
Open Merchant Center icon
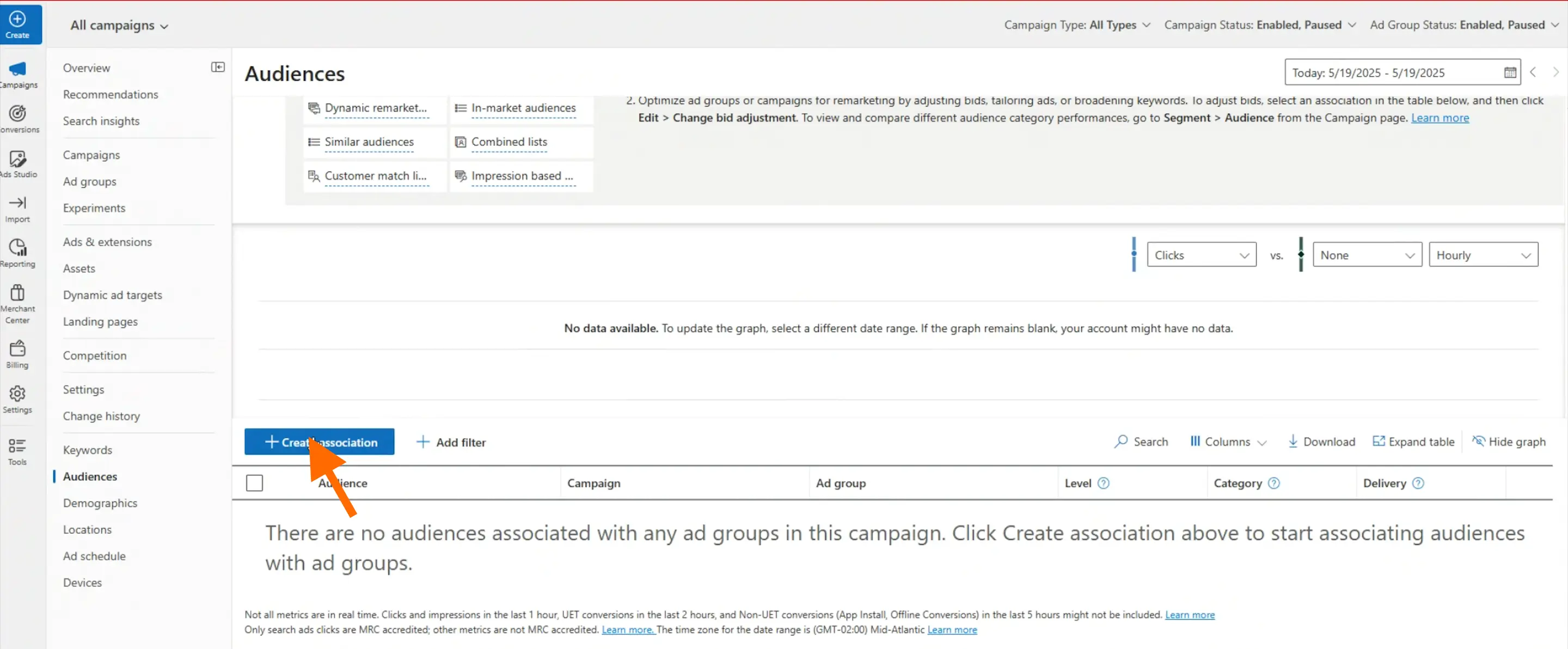(x=17, y=293)
